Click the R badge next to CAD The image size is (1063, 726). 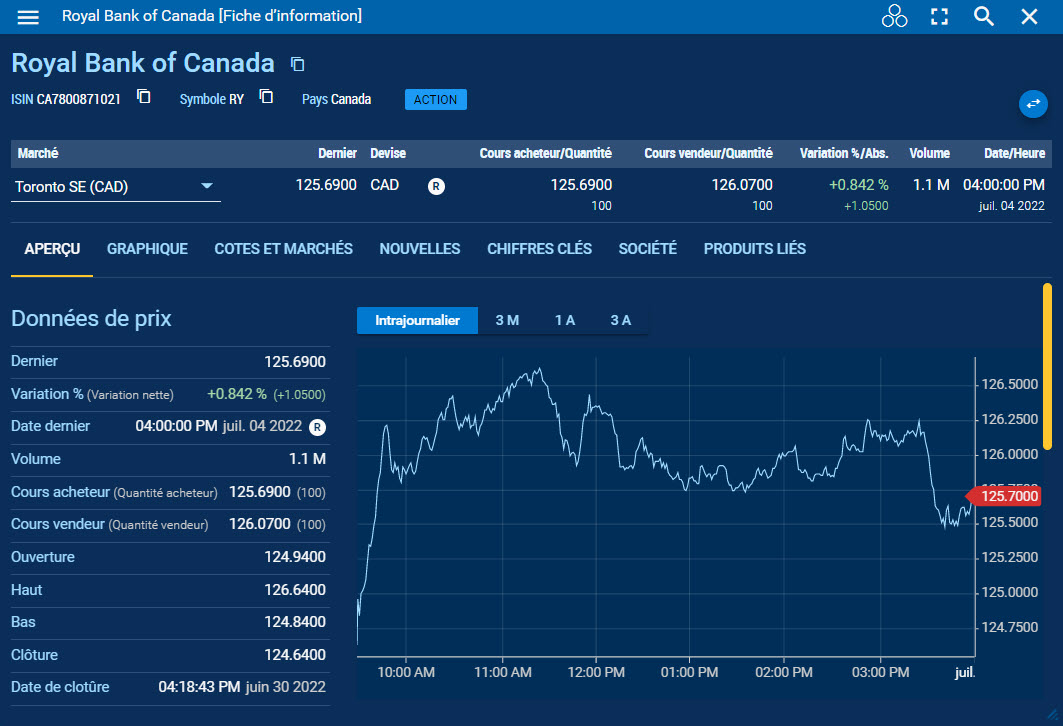pyautogui.click(x=436, y=186)
